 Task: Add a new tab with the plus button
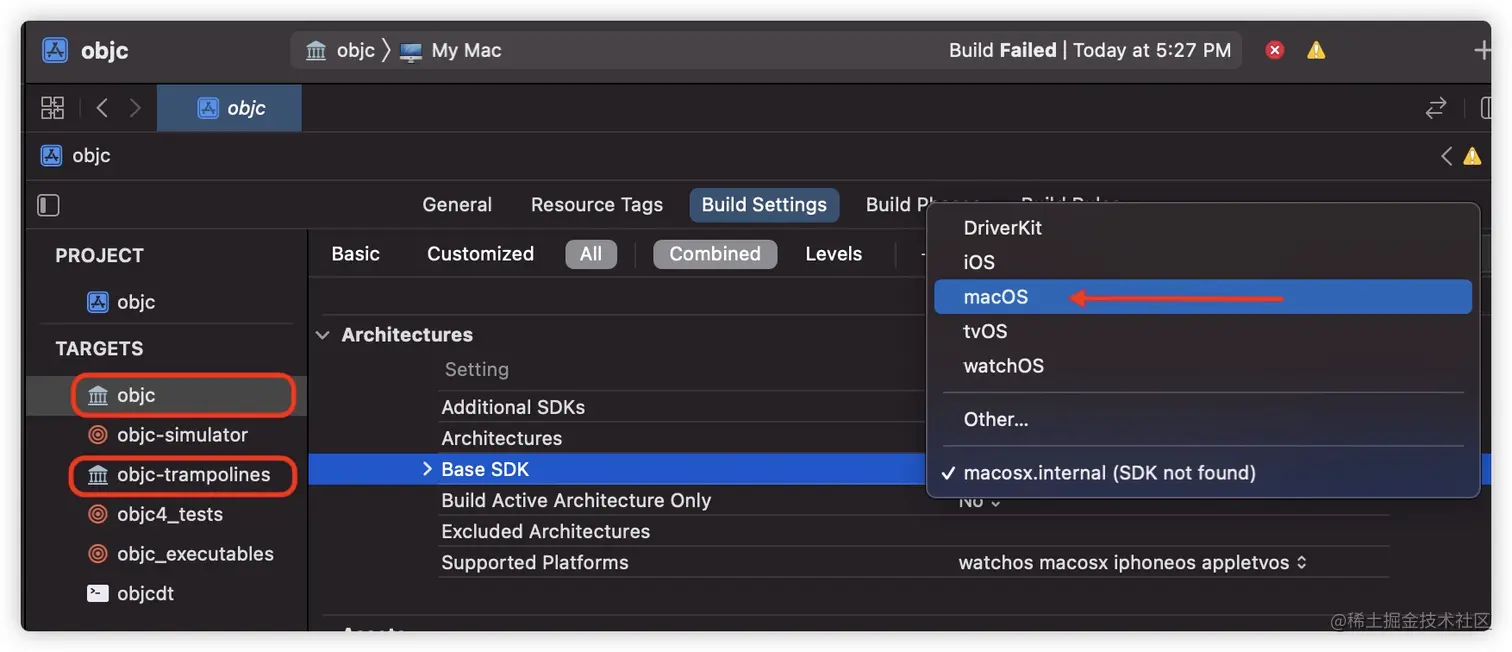(1482, 50)
